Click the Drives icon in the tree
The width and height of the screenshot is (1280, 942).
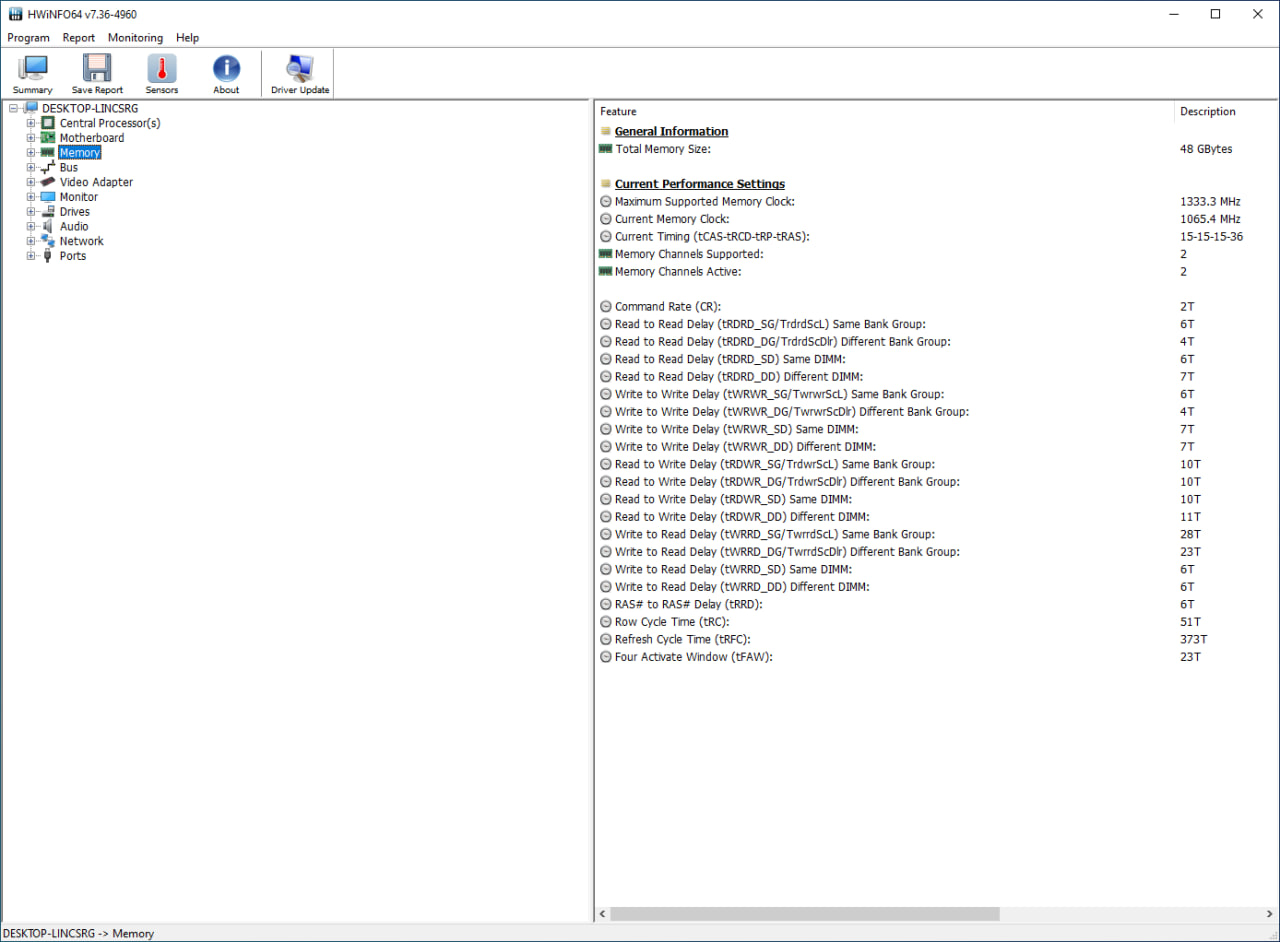[x=49, y=212]
